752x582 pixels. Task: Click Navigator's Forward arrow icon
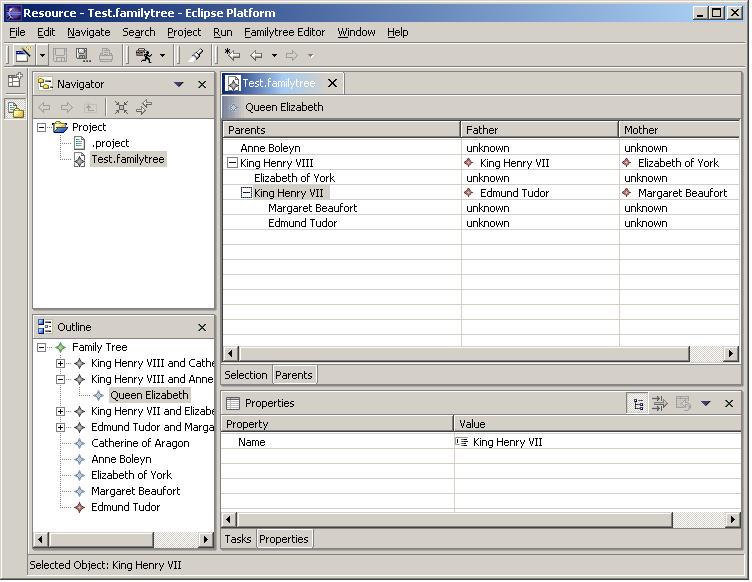point(67,107)
